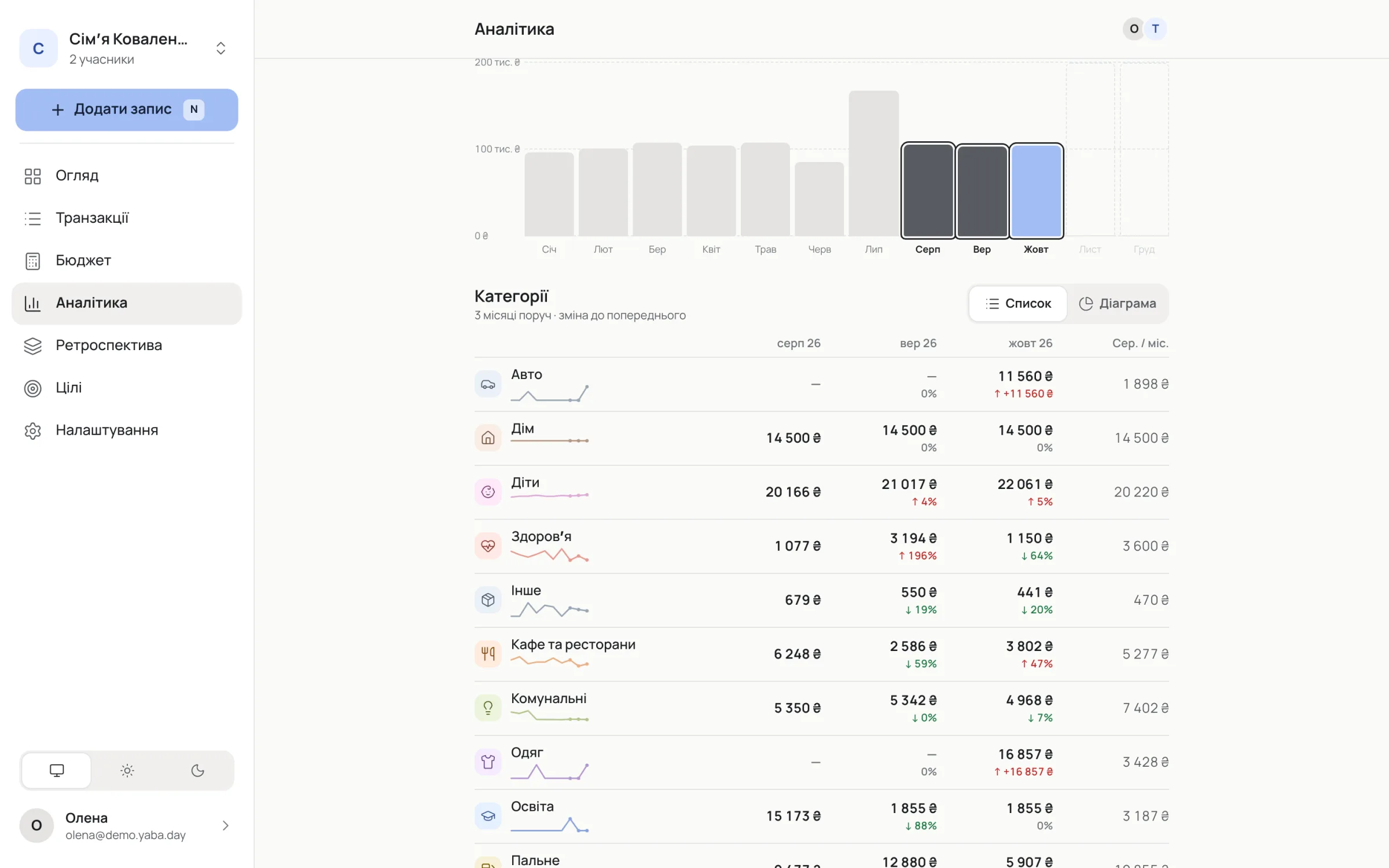The height and width of the screenshot is (868, 1389).
Task: Select the Лип bar in chart
Action: tap(874, 163)
